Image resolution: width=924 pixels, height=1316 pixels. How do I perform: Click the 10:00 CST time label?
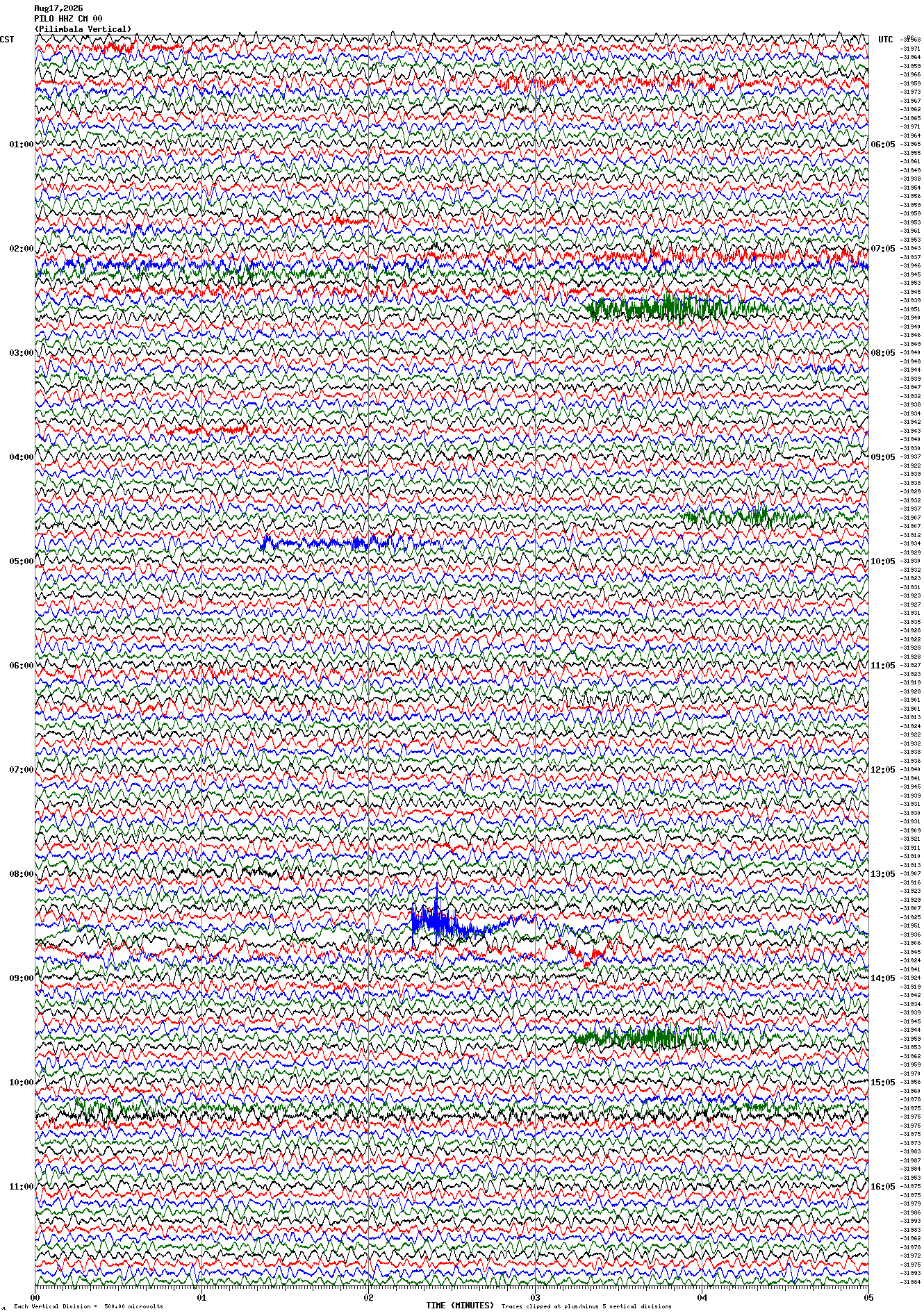pyautogui.click(x=21, y=1083)
